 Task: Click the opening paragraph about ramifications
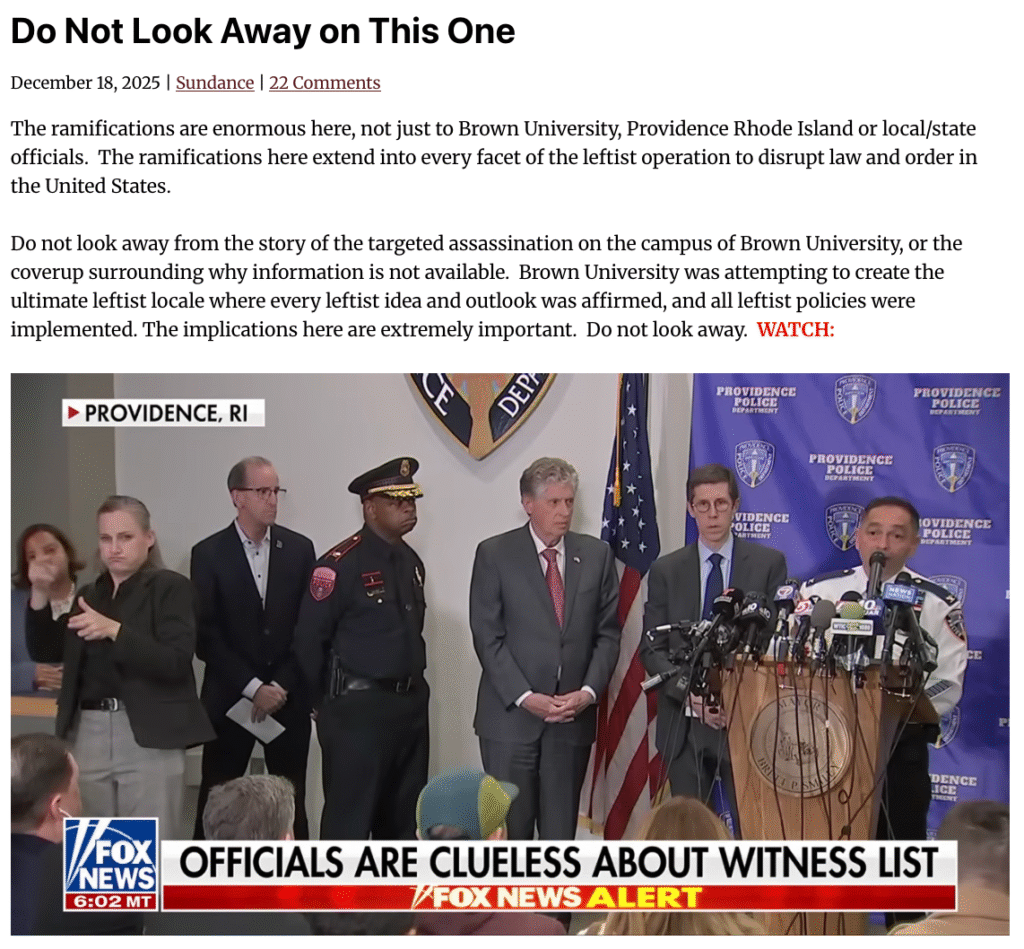[x=494, y=157]
